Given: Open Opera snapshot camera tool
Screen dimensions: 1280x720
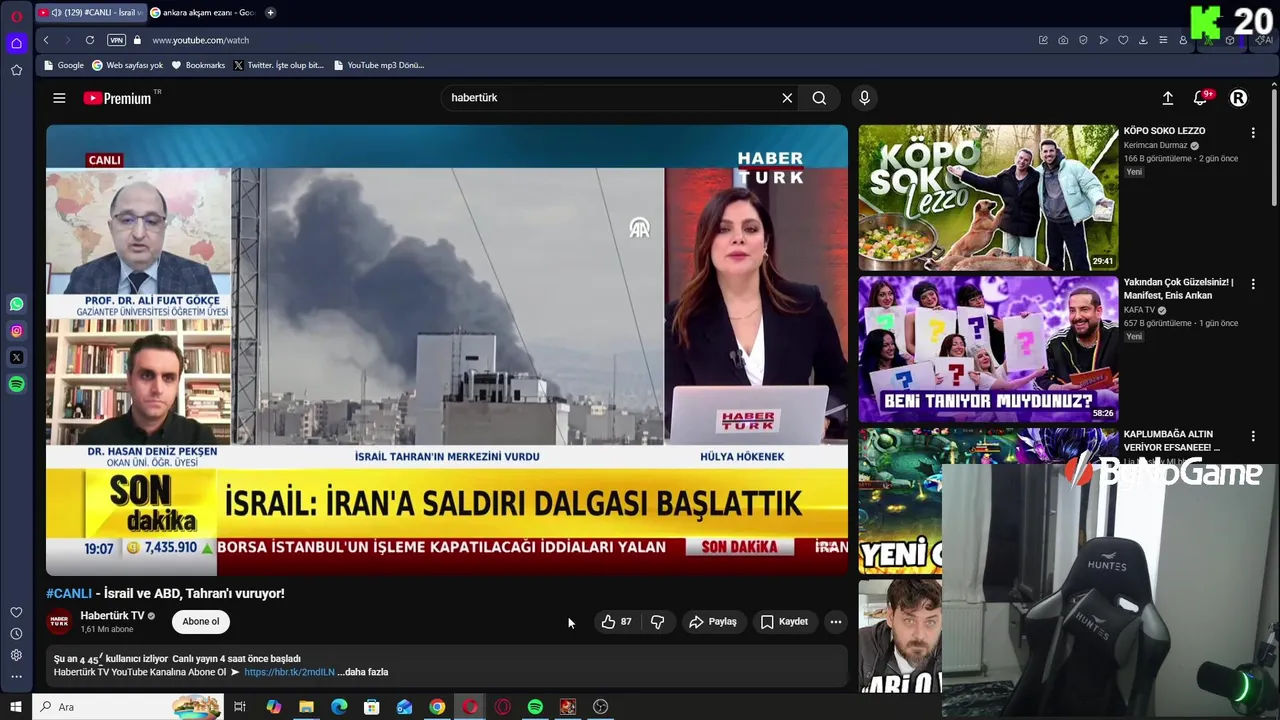Looking at the screenshot, I should 1063,40.
